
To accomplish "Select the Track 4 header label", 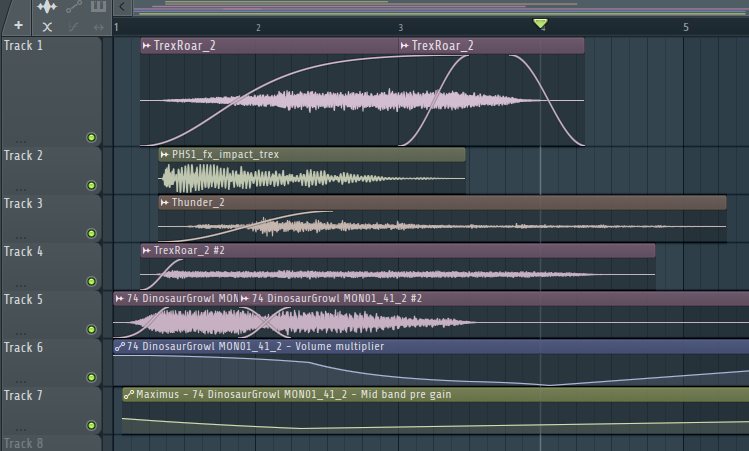I will [23, 251].
